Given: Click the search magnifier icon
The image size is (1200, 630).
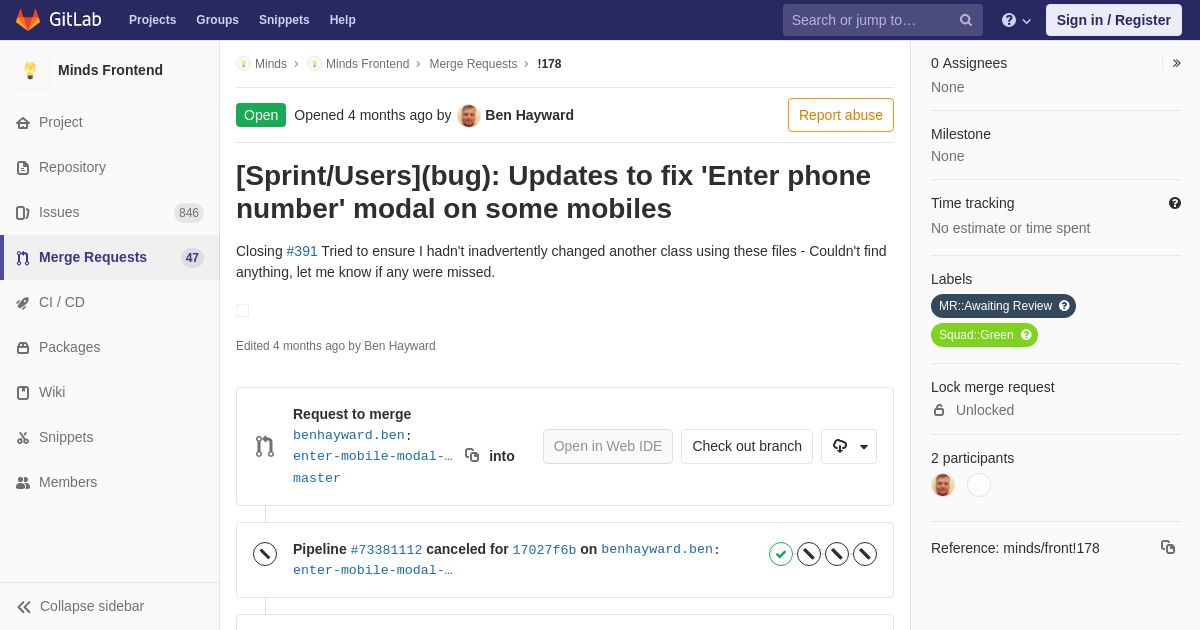Looking at the screenshot, I should [x=966, y=20].
